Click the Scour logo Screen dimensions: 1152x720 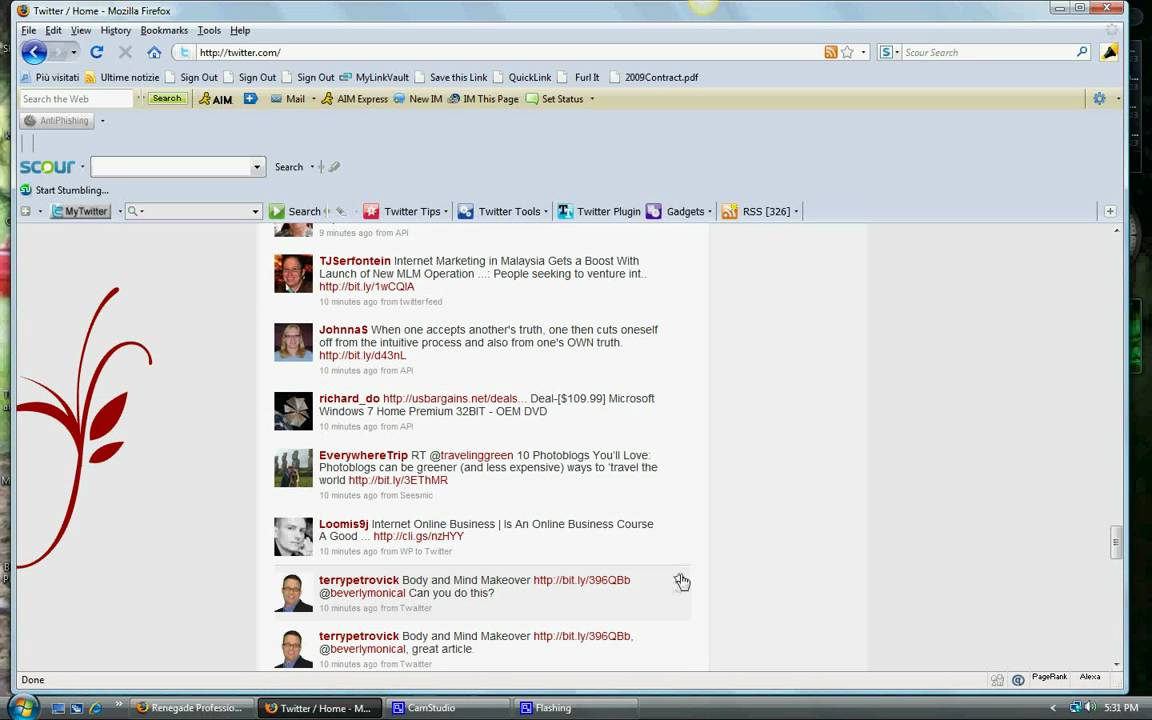click(48, 167)
